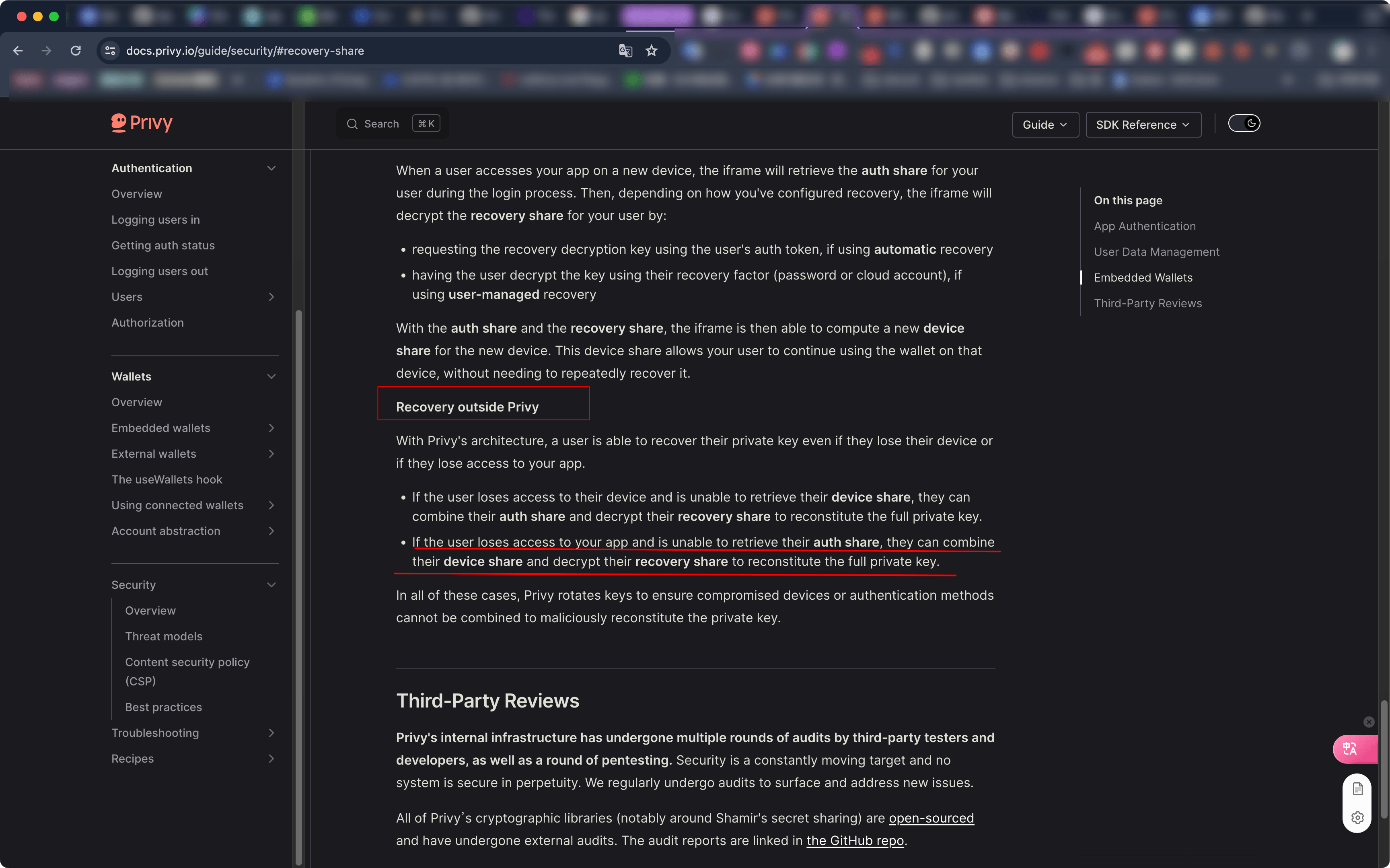Viewport: 1390px width, 868px height.
Task: Expand the Embedded wallets chevron
Action: (271, 428)
